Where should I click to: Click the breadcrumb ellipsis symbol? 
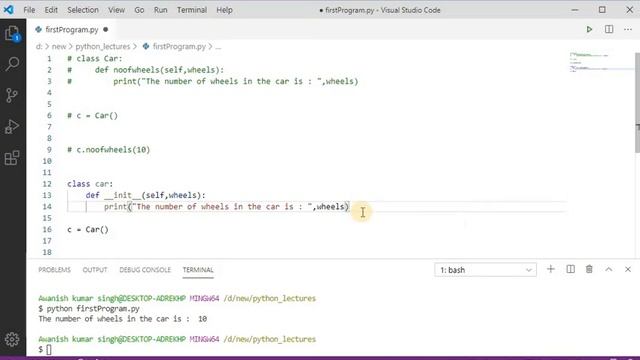(x=218, y=47)
